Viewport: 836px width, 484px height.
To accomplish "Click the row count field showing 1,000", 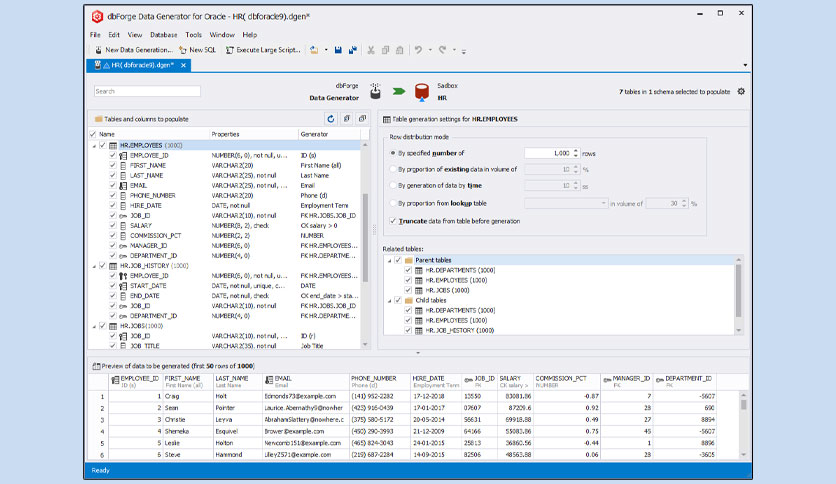I will tap(548, 153).
